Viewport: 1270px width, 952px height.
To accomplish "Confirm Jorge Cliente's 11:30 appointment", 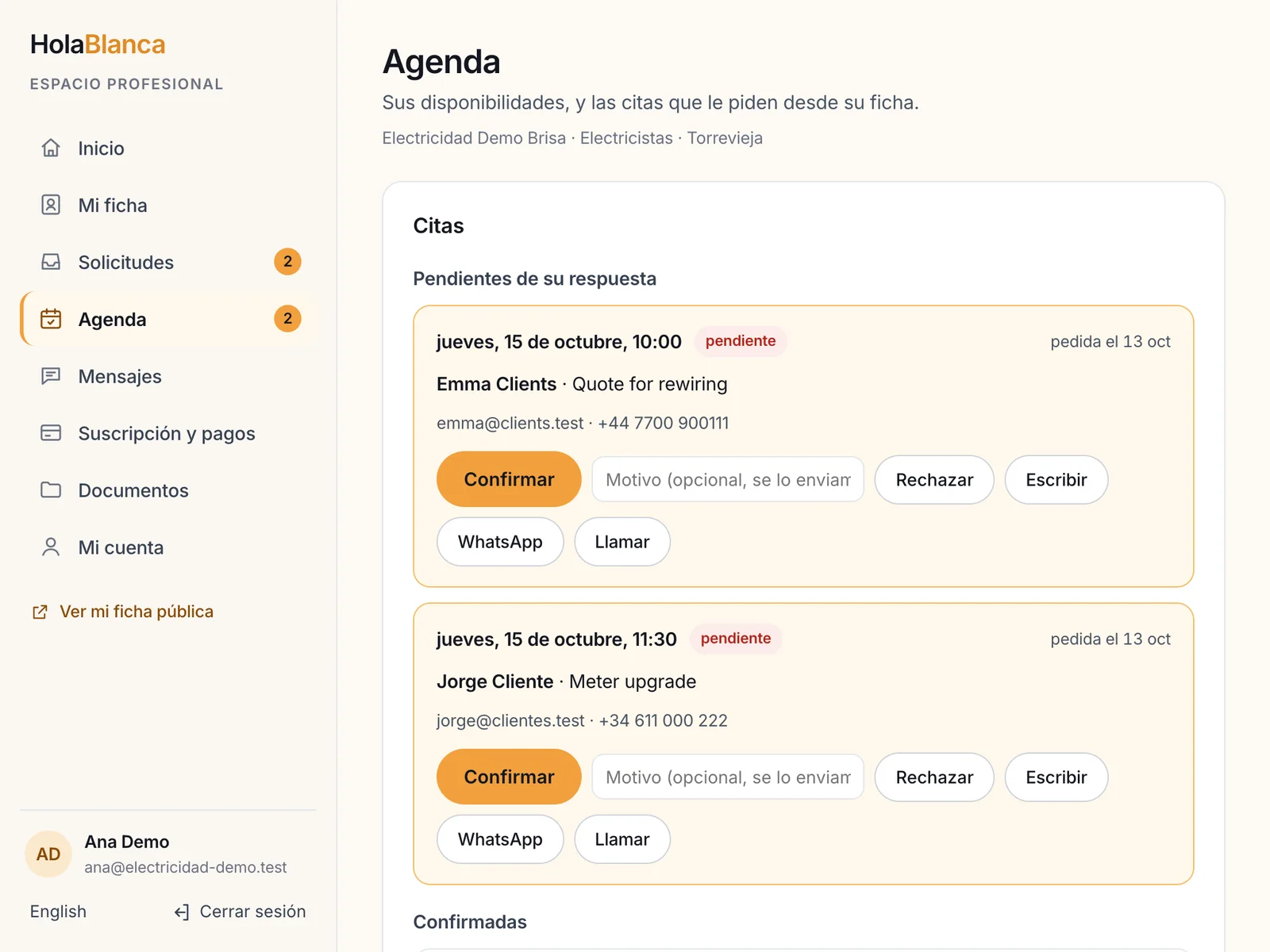I will click(509, 777).
